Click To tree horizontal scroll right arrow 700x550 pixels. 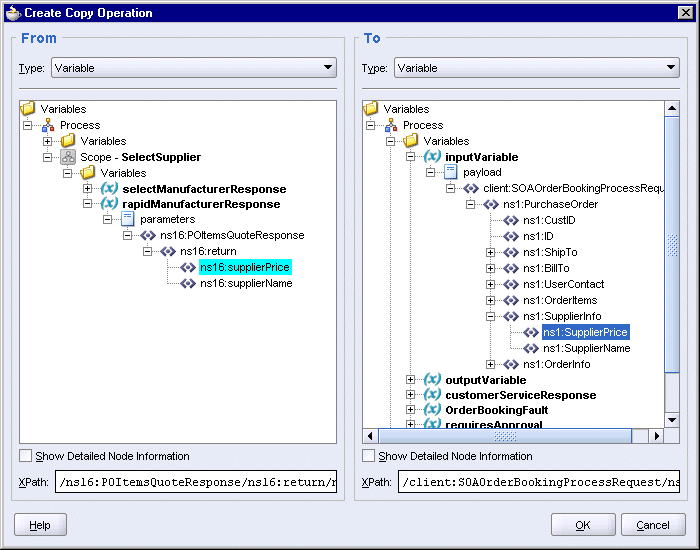tap(656, 436)
